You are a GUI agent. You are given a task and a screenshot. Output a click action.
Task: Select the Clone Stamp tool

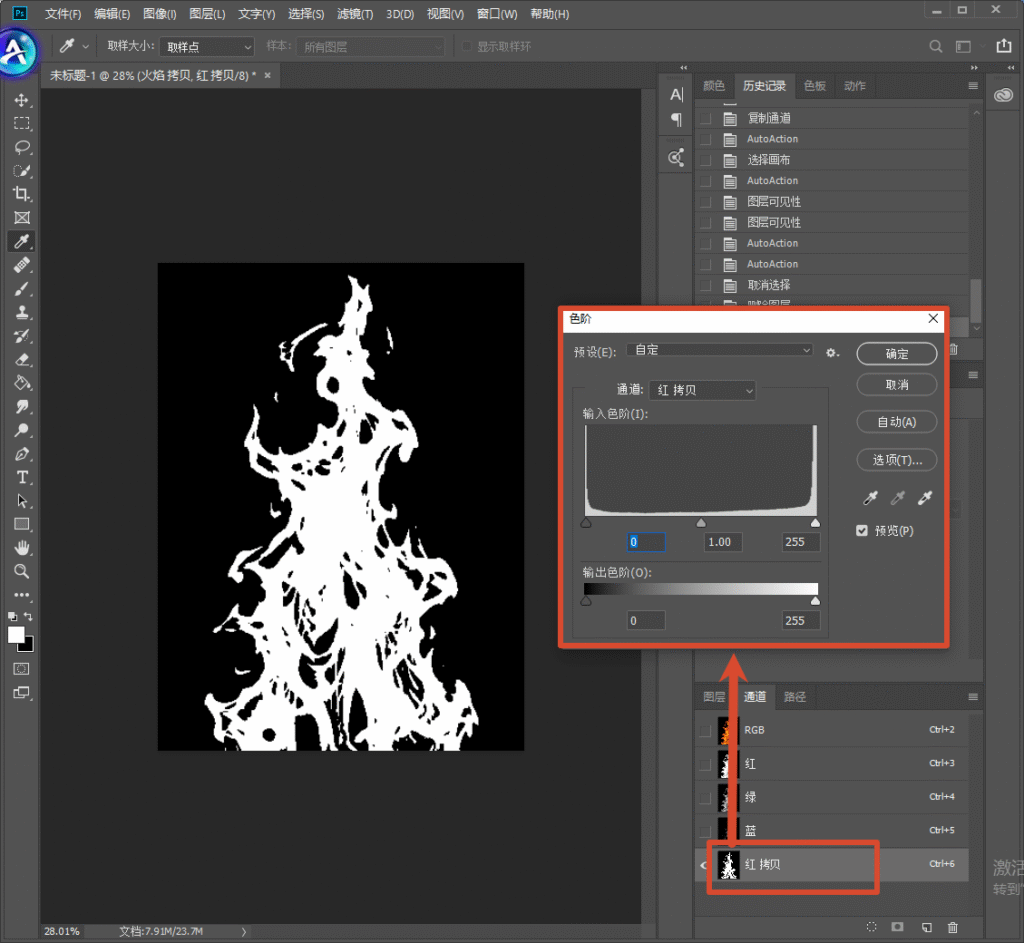[x=22, y=312]
